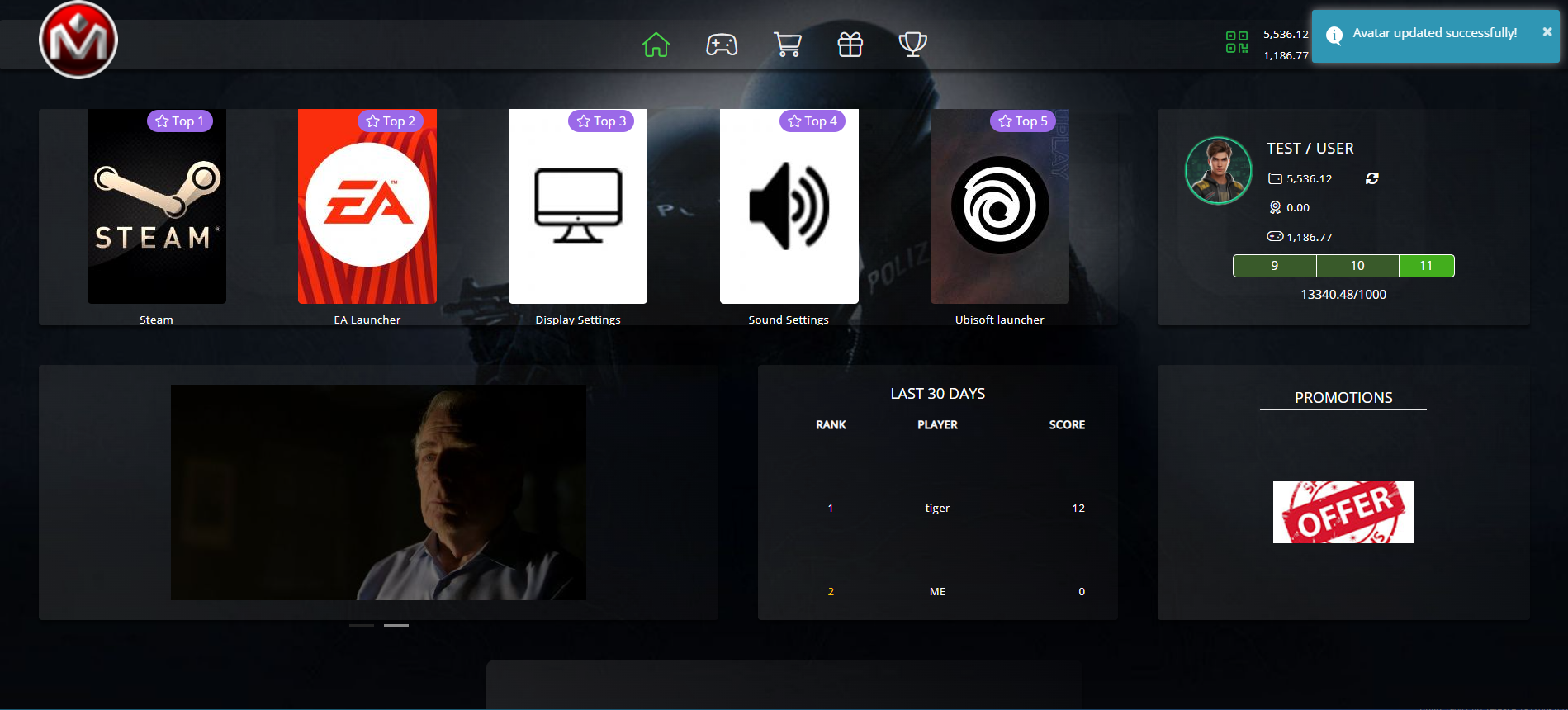Click the red M logo
The height and width of the screenshot is (710, 1568).
tap(78, 40)
